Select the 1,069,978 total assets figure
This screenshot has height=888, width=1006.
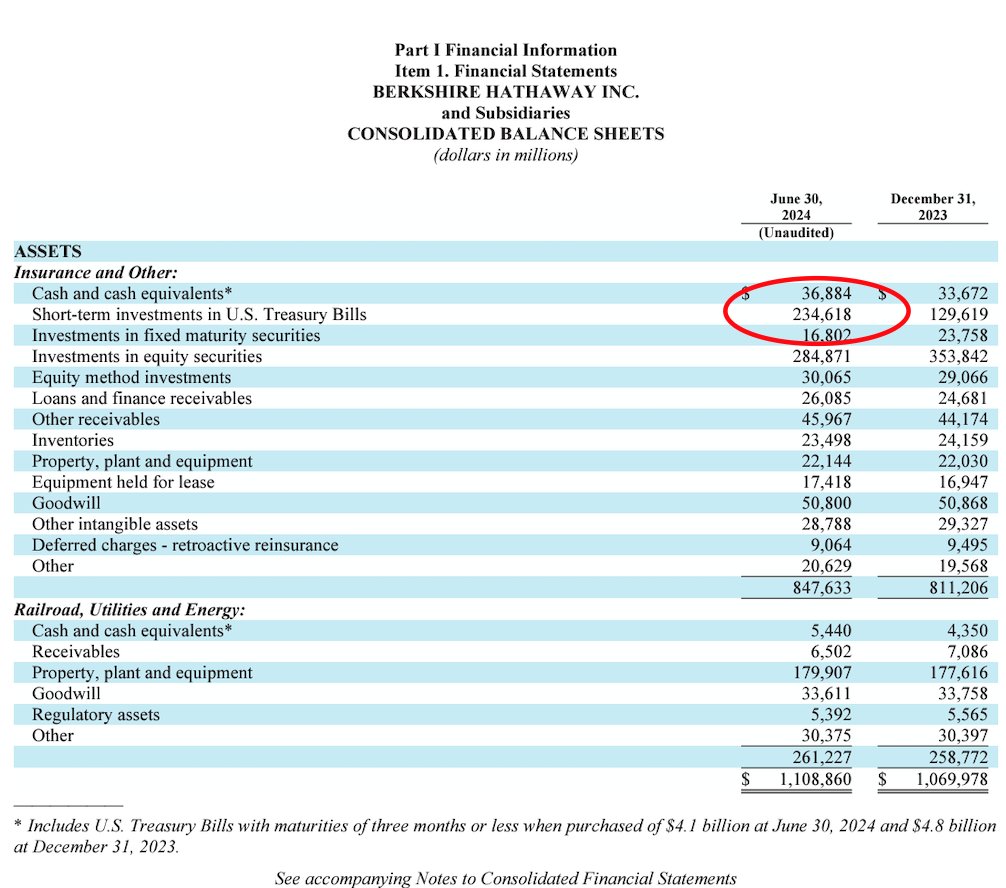pyautogui.click(x=952, y=780)
